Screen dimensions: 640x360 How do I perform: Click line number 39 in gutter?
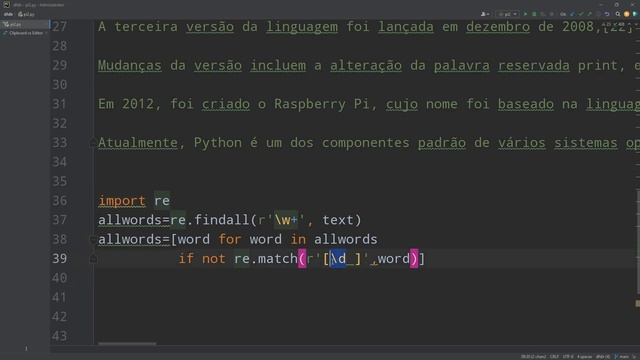[x=60, y=259]
